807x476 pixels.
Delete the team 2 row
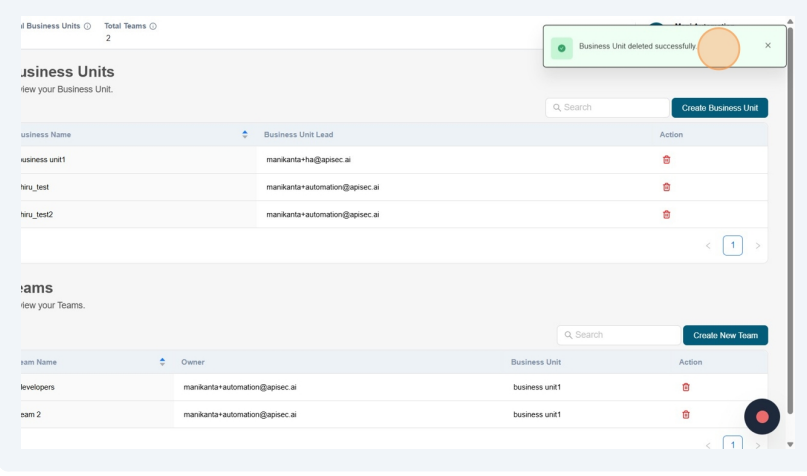click(686, 414)
